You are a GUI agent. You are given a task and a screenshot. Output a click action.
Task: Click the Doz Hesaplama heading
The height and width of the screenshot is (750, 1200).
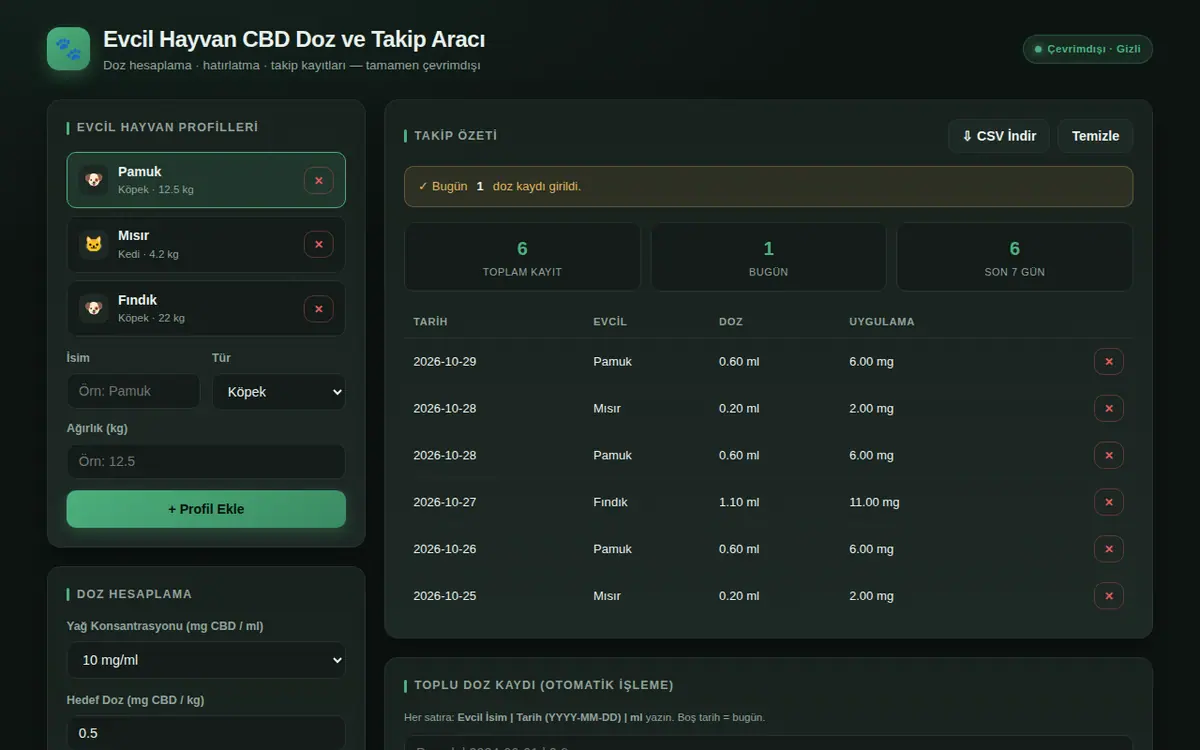(134, 594)
